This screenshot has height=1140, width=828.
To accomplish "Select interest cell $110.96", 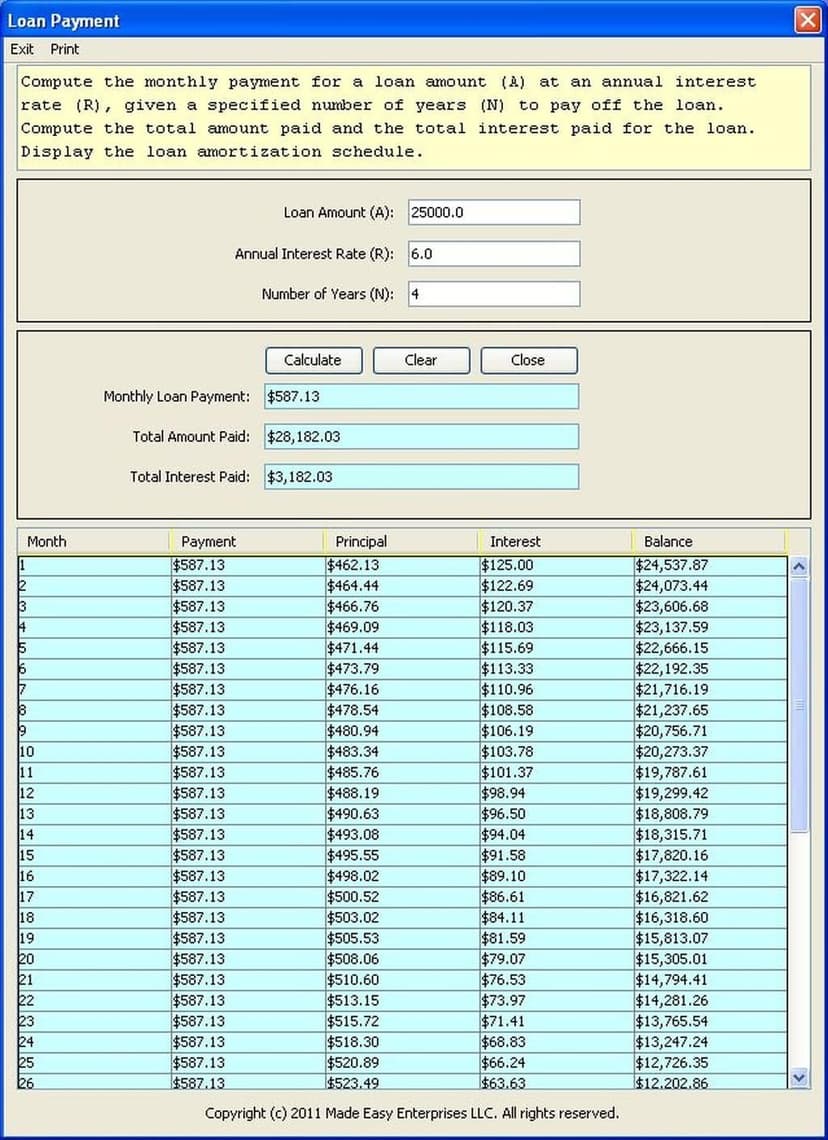I will tap(556, 689).
